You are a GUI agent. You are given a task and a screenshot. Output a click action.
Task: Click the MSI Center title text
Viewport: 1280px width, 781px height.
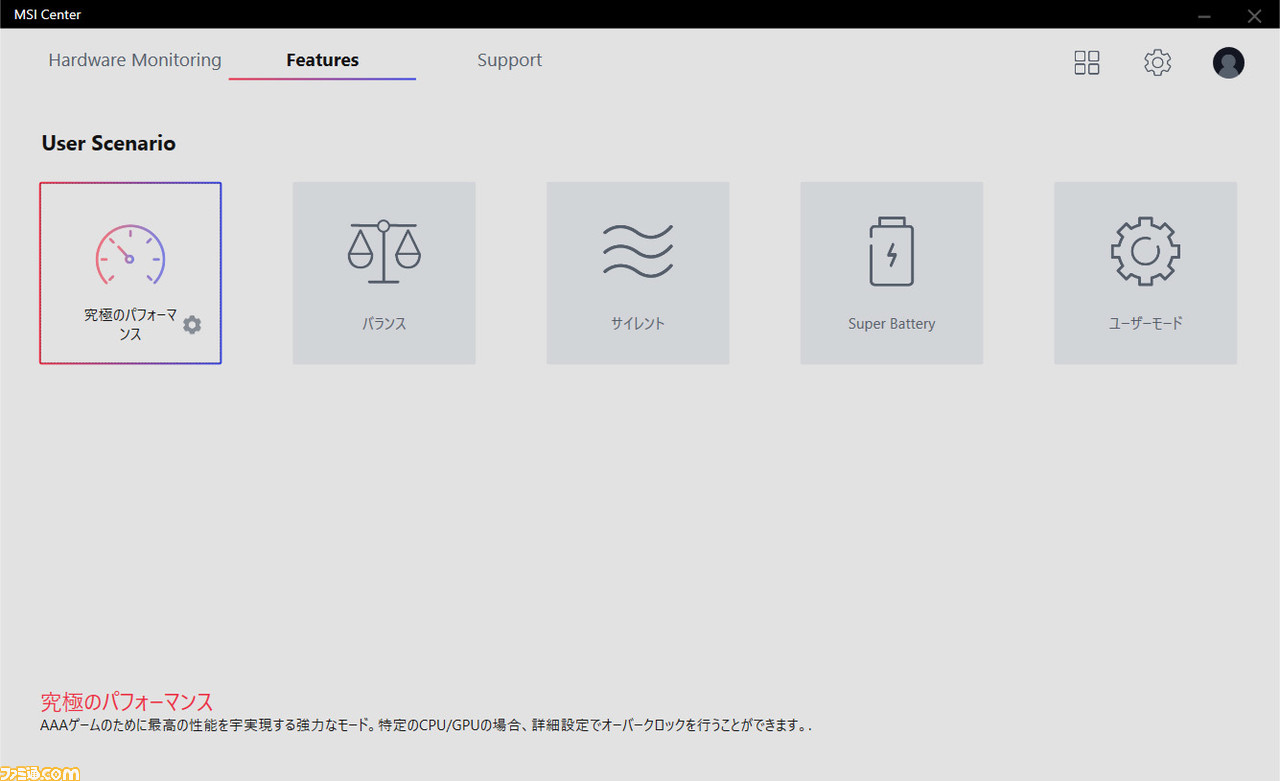(x=47, y=14)
